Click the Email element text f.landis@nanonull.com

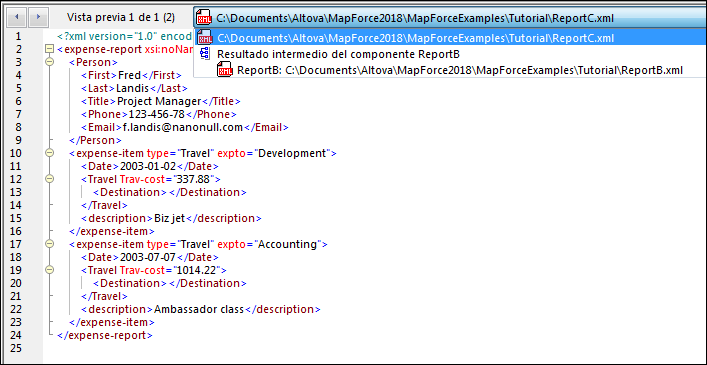coord(183,127)
